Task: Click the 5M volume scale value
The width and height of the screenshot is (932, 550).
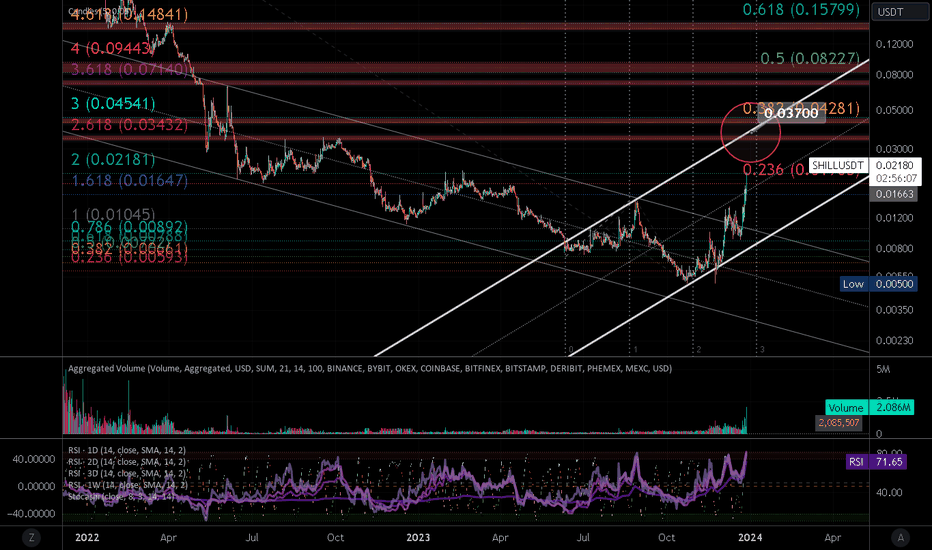Action: [x=883, y=370]
